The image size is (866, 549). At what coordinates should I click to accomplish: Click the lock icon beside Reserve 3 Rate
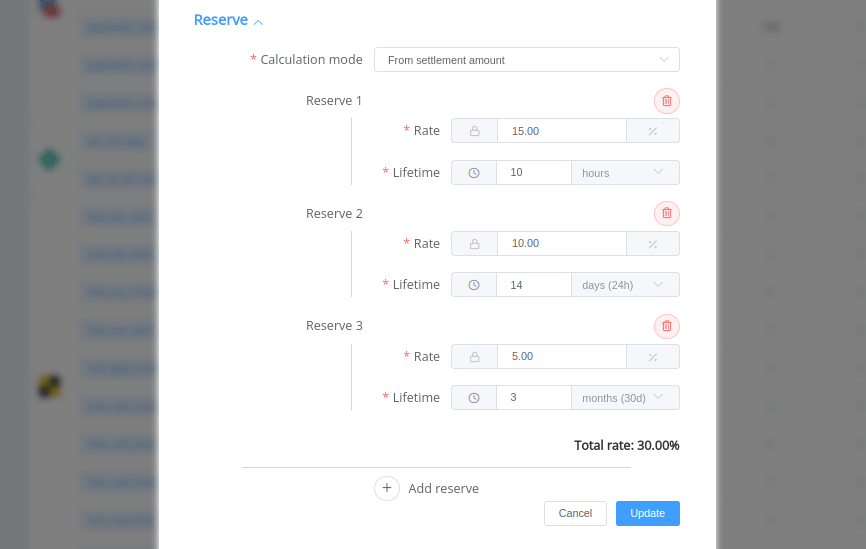tap(474, 357)
